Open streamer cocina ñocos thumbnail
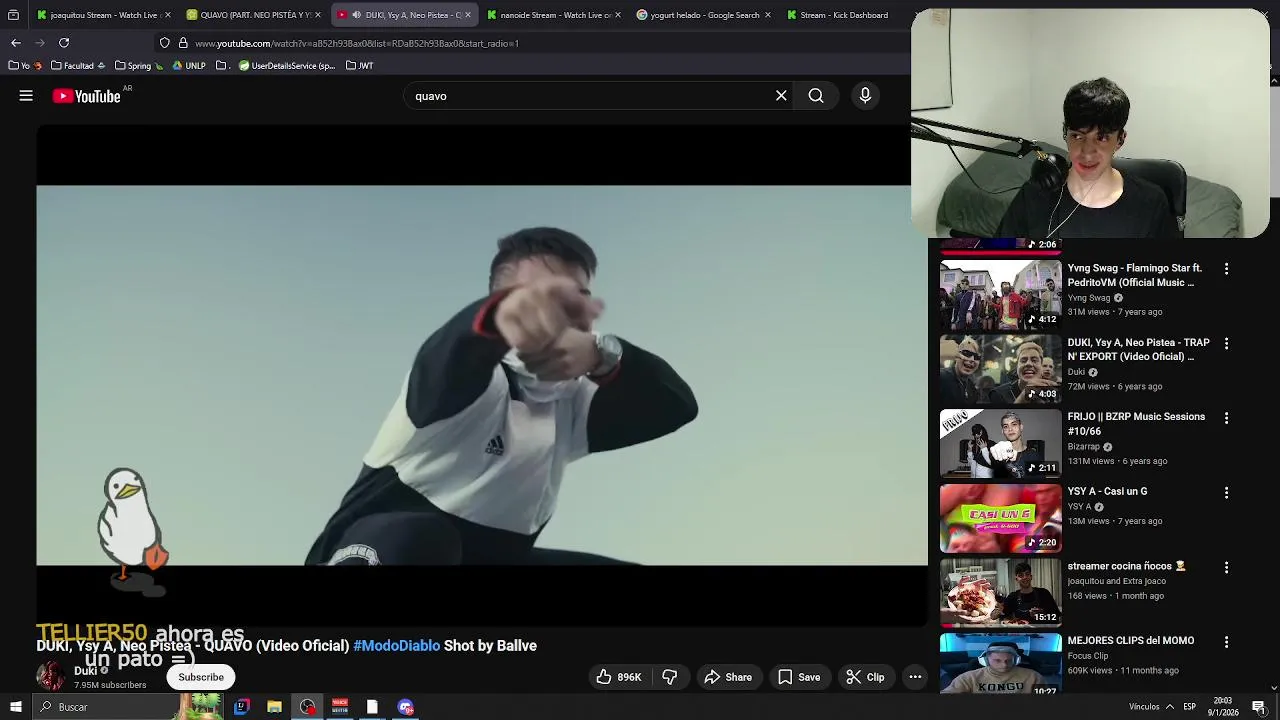This screenshot has width=1280, height=720. click(x=1000, y=592)
